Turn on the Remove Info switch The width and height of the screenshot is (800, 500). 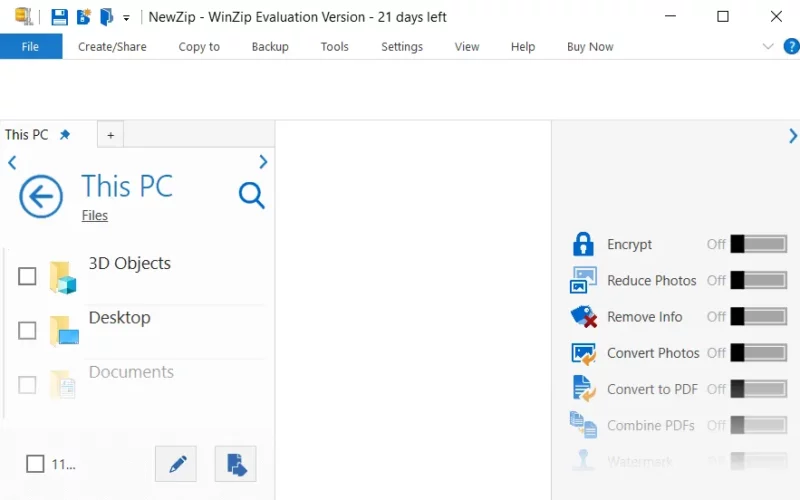[x=759, y=316]
